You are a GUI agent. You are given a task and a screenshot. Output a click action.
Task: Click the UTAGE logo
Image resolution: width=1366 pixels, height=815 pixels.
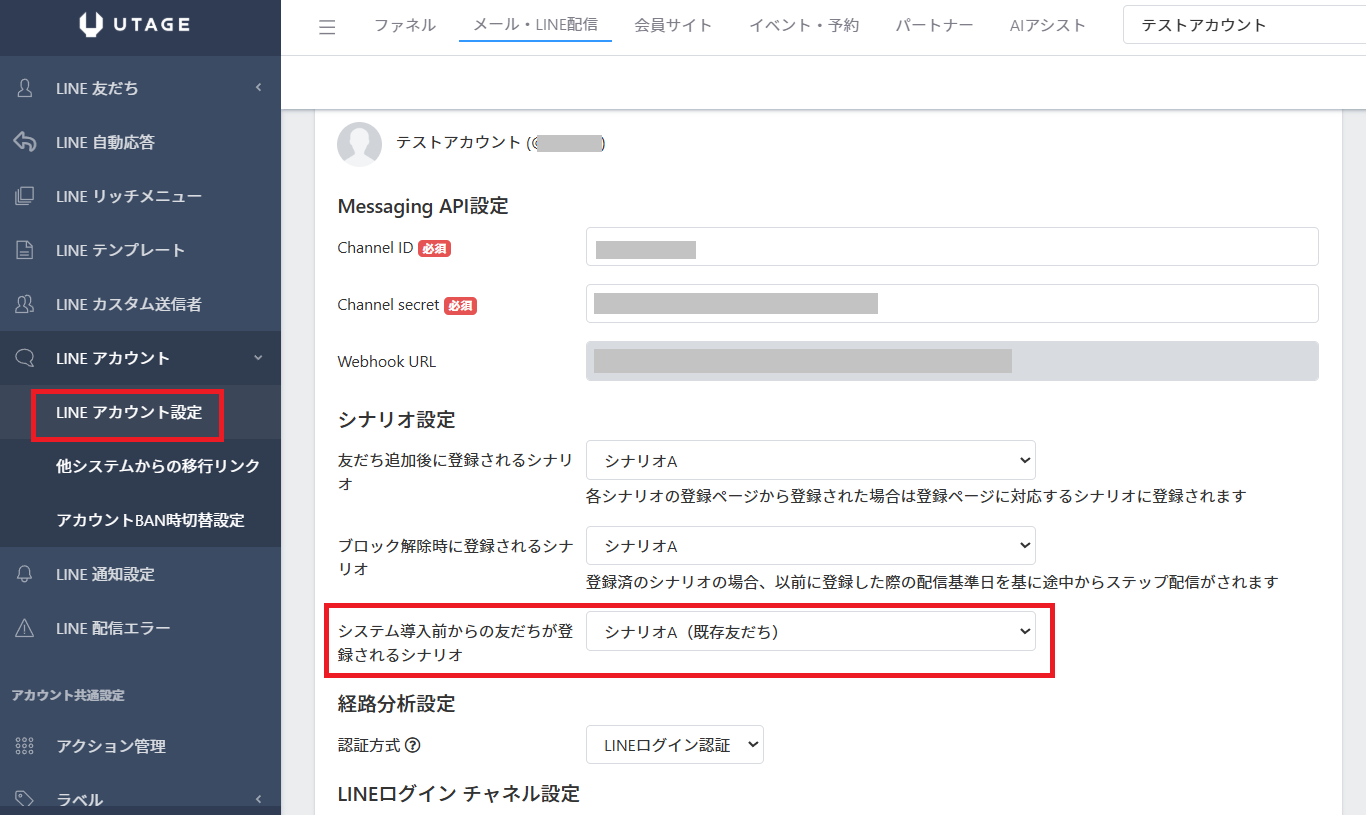click(135, 26)
